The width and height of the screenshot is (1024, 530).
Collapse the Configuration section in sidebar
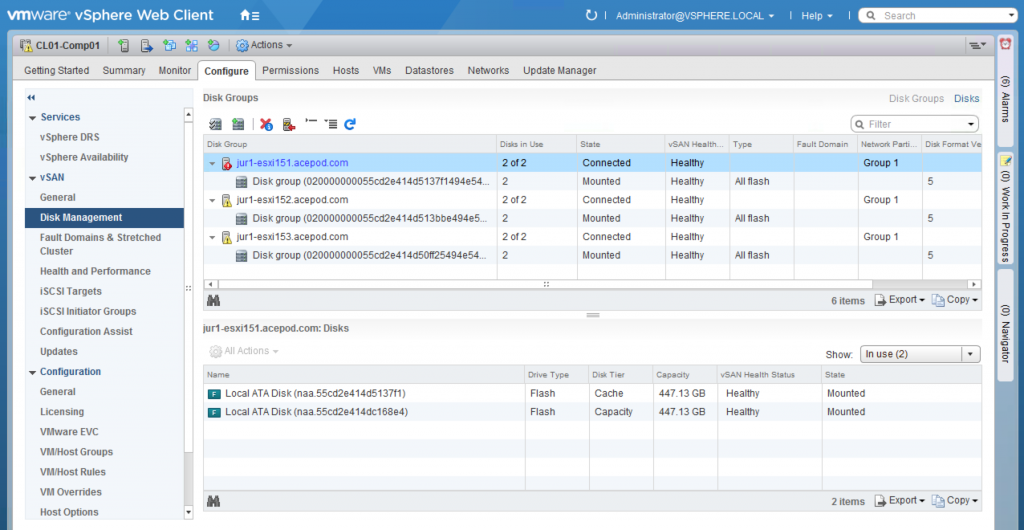tap(32, 372)
